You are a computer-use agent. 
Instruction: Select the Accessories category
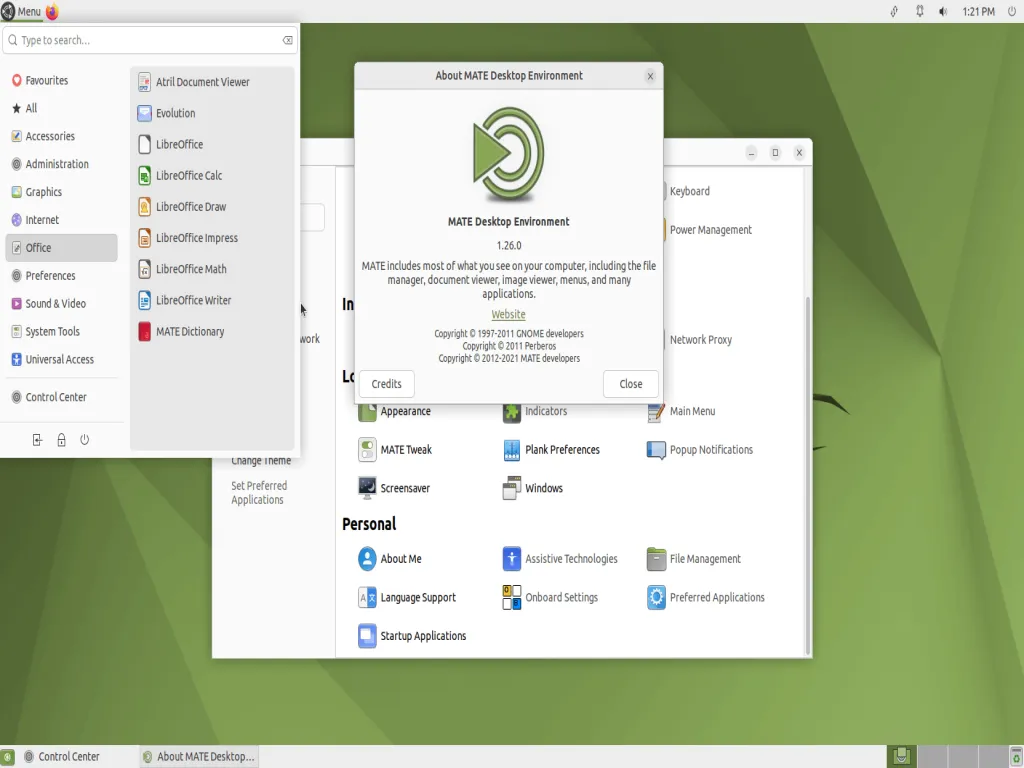[x=61, y=136]
